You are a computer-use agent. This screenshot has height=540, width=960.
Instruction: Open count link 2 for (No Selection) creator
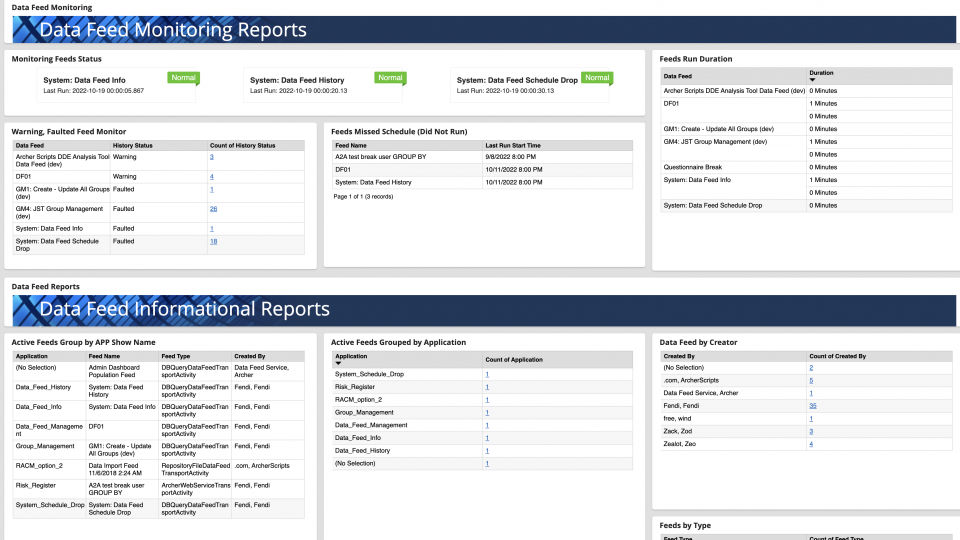[811, 368]
